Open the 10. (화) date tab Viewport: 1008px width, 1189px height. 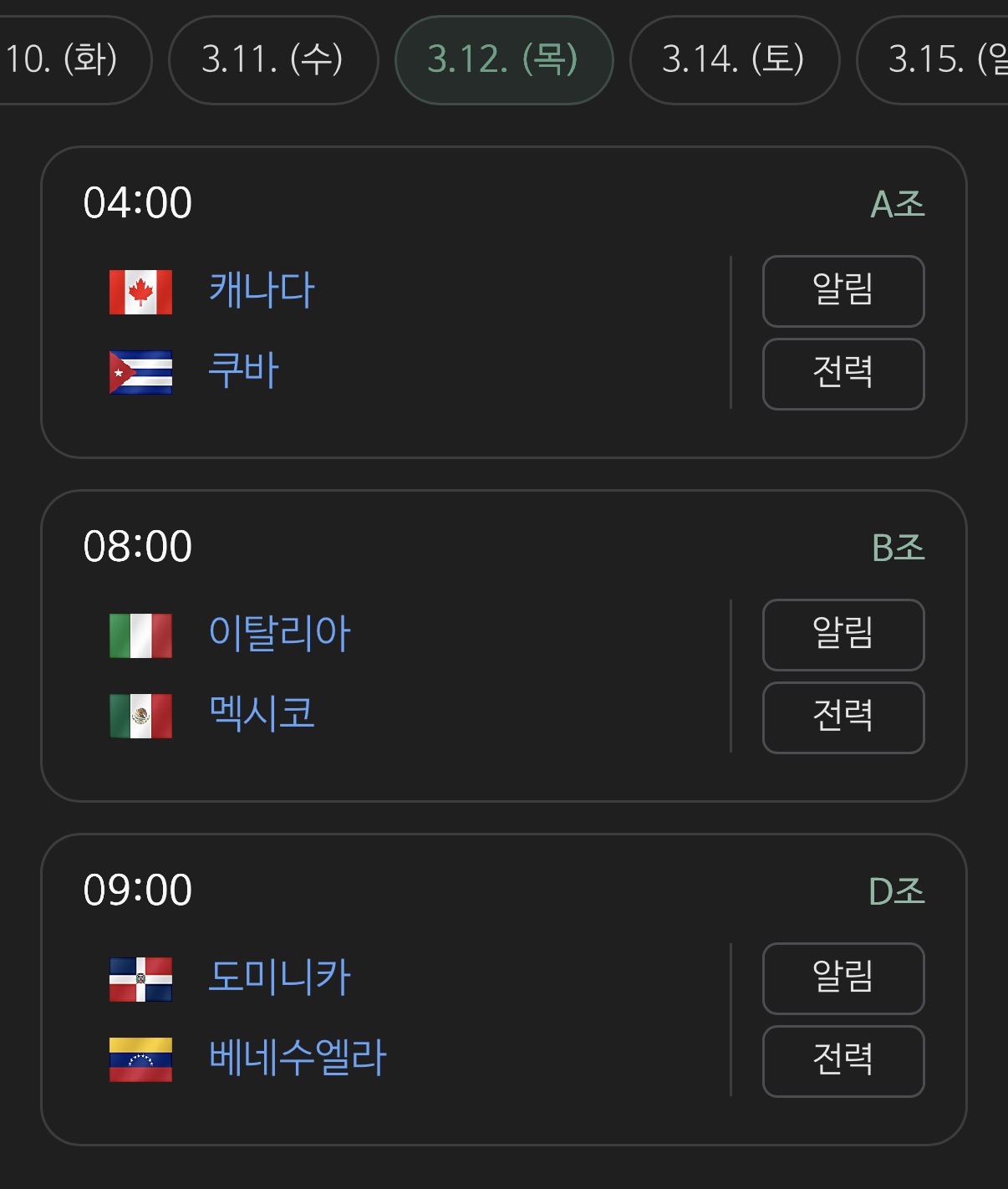point(75,59)
